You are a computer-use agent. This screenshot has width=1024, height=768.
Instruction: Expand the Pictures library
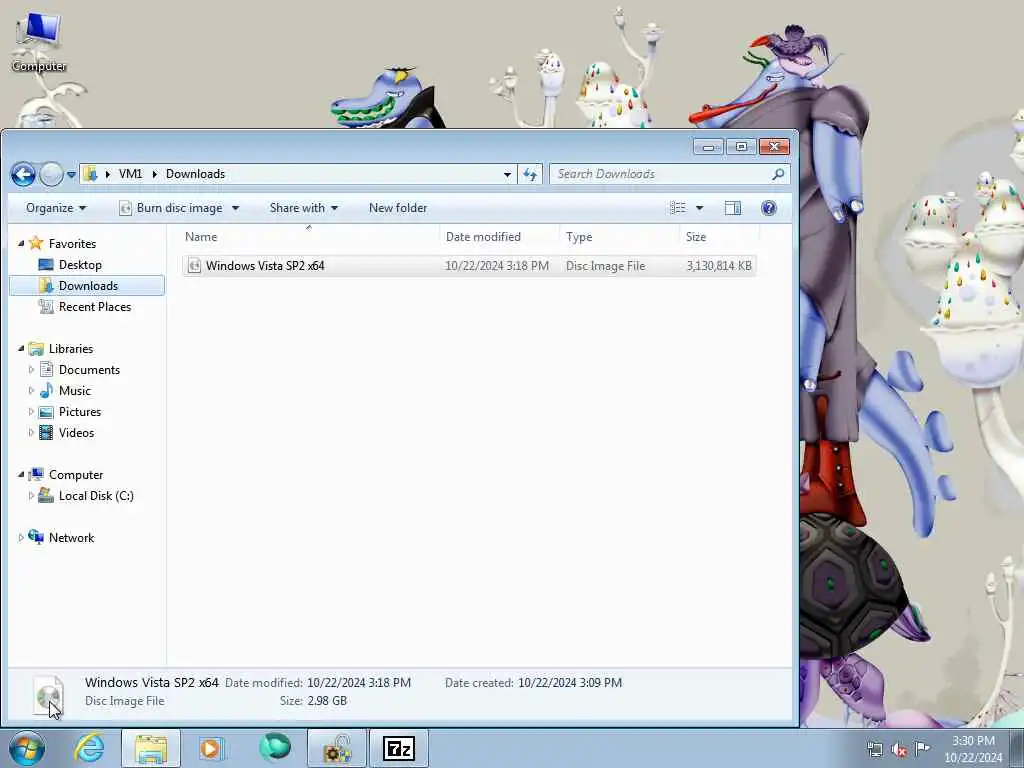31,411
